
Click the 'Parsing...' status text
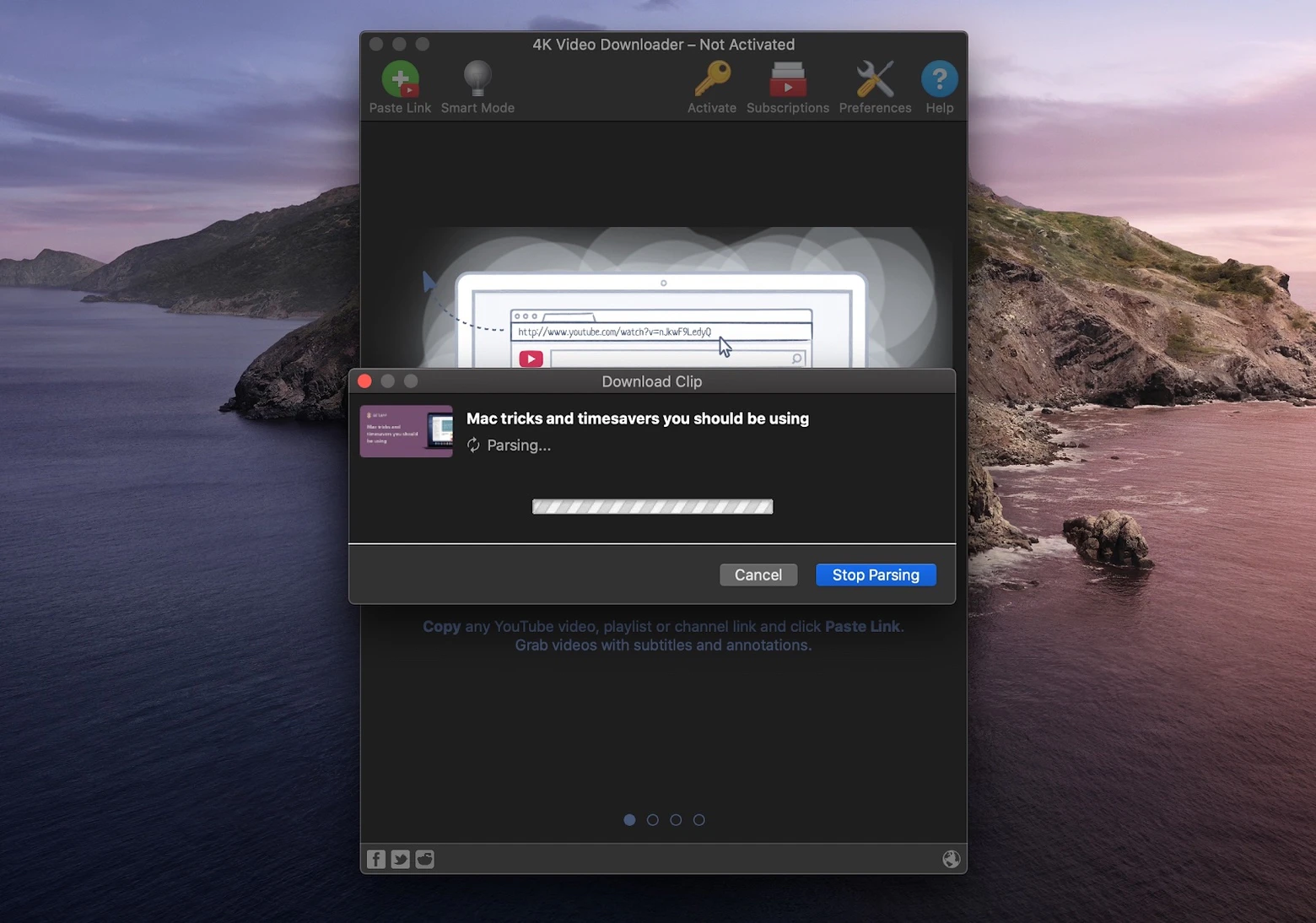click(x=519, y=445)
